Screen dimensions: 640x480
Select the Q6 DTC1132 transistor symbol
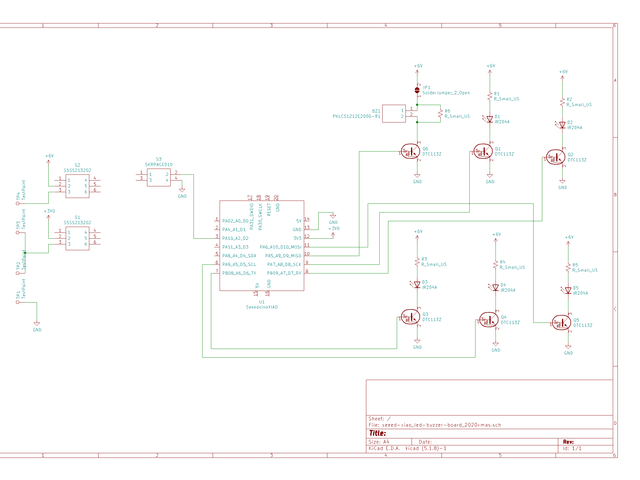pos(410,151)
